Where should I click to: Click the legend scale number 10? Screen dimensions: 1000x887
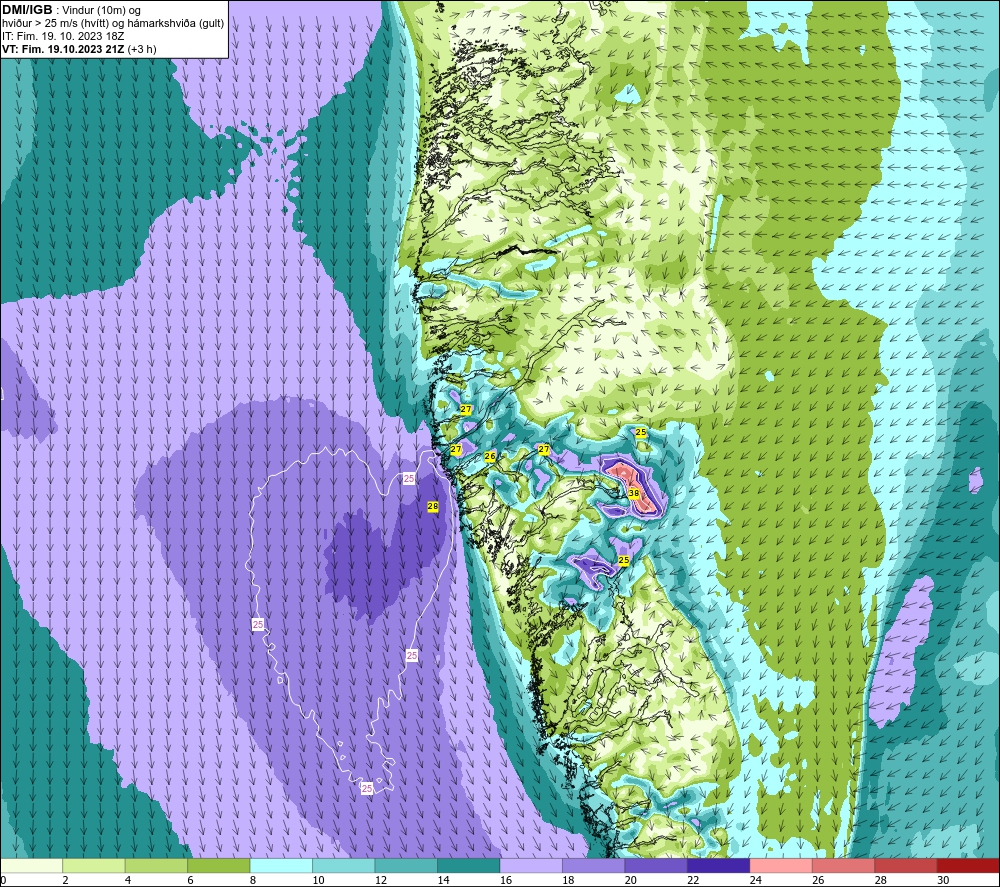318,880
